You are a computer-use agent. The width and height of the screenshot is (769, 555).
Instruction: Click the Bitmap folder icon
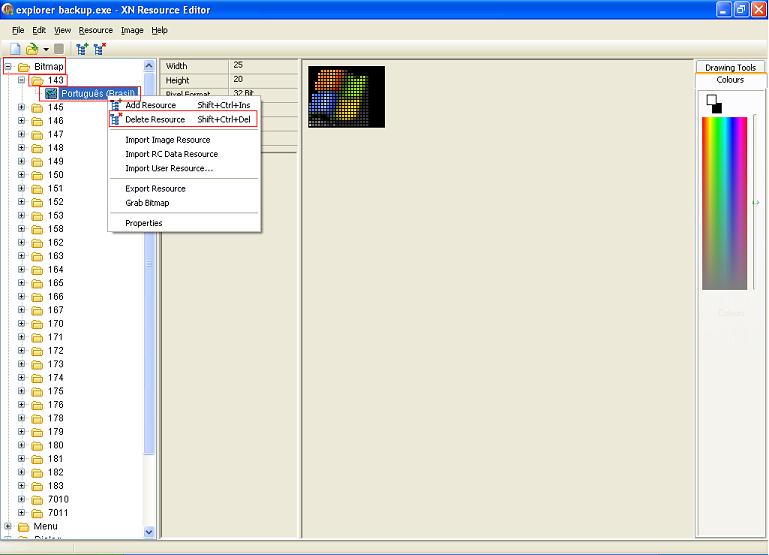[x=24, y=67]
